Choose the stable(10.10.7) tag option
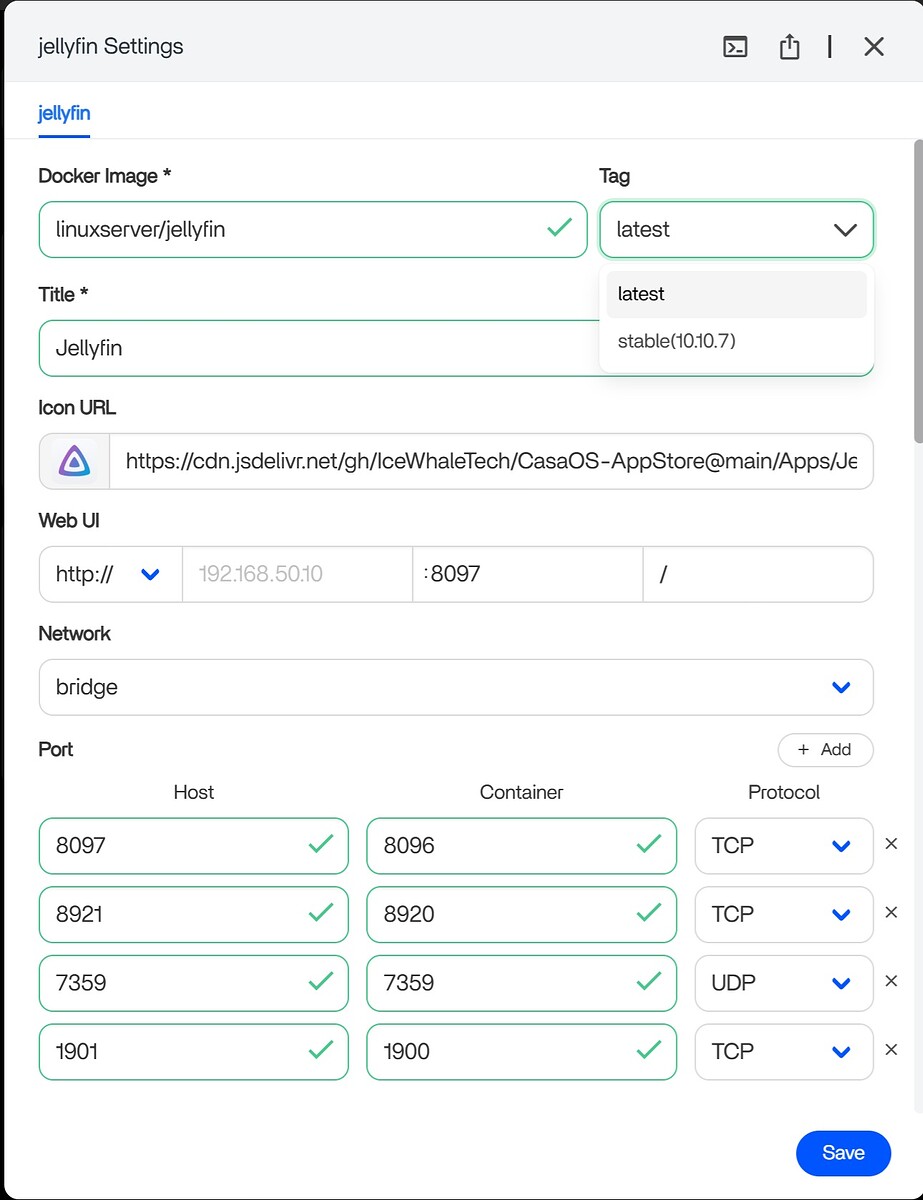This screenshot has height=1200, width=923. tap(736, 341)
